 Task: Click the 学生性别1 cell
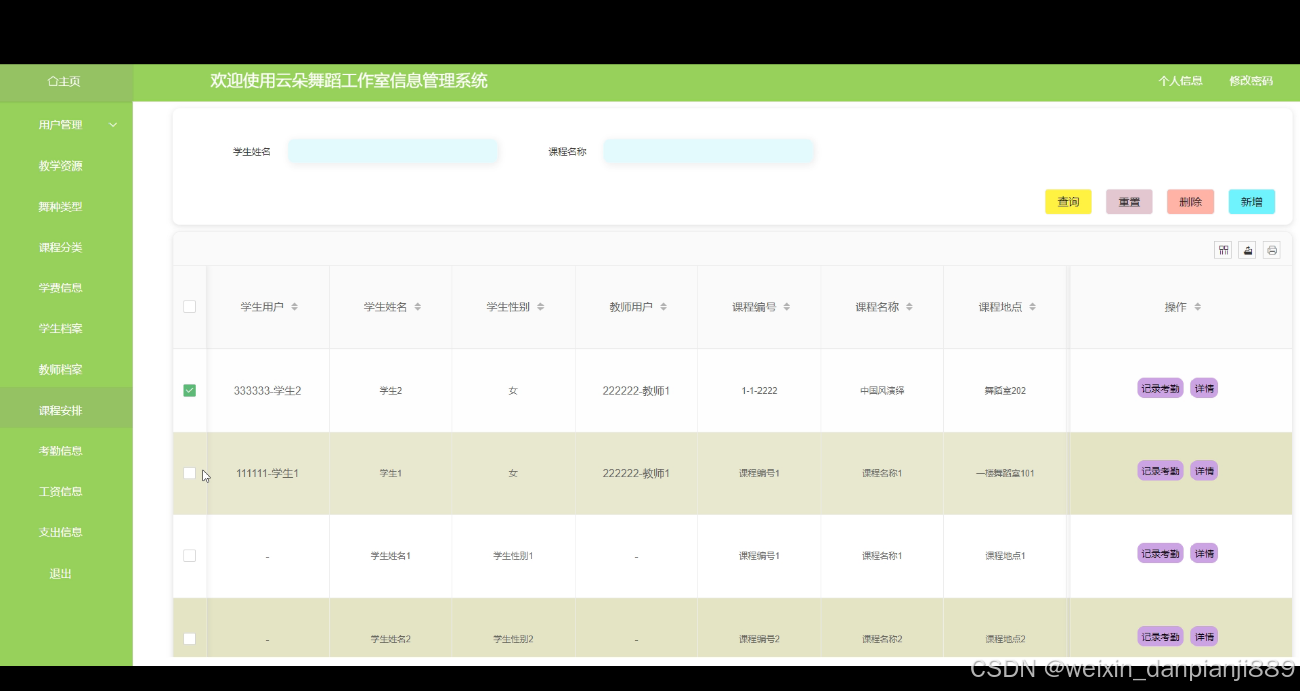[x=513, y=556]
